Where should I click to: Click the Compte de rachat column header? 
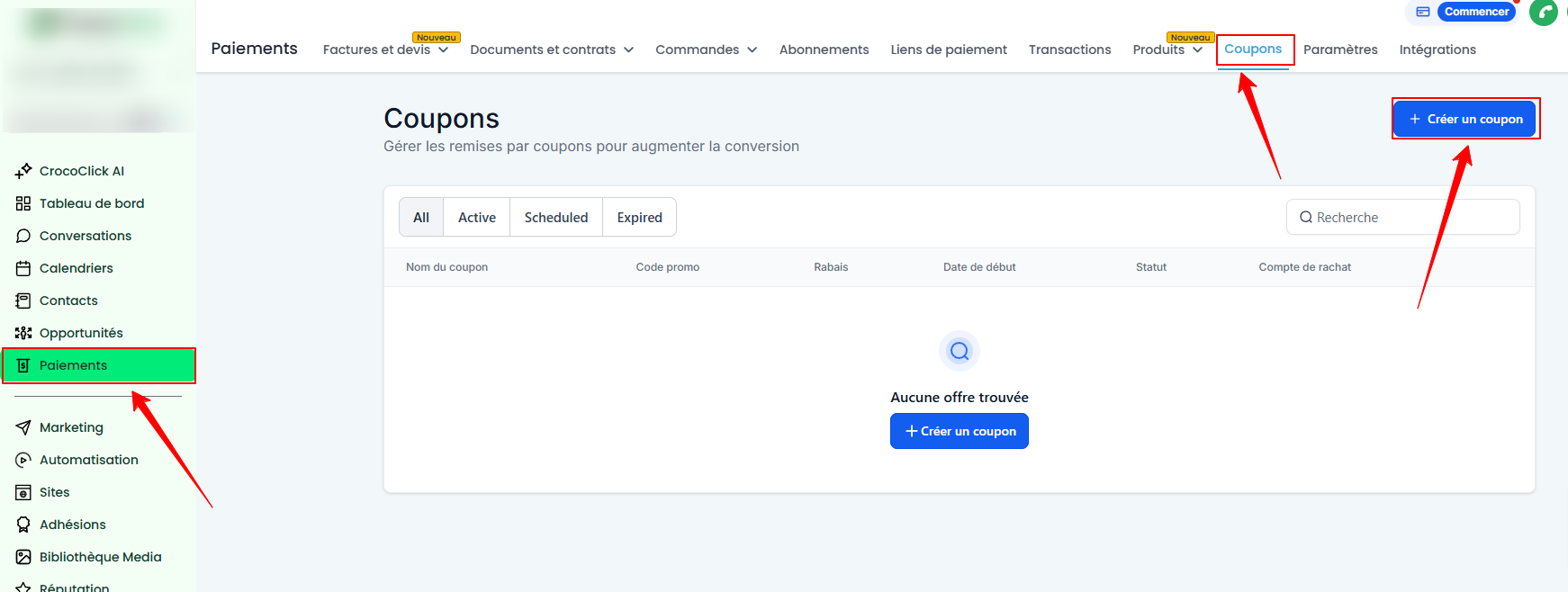[x=1304, y=267]
